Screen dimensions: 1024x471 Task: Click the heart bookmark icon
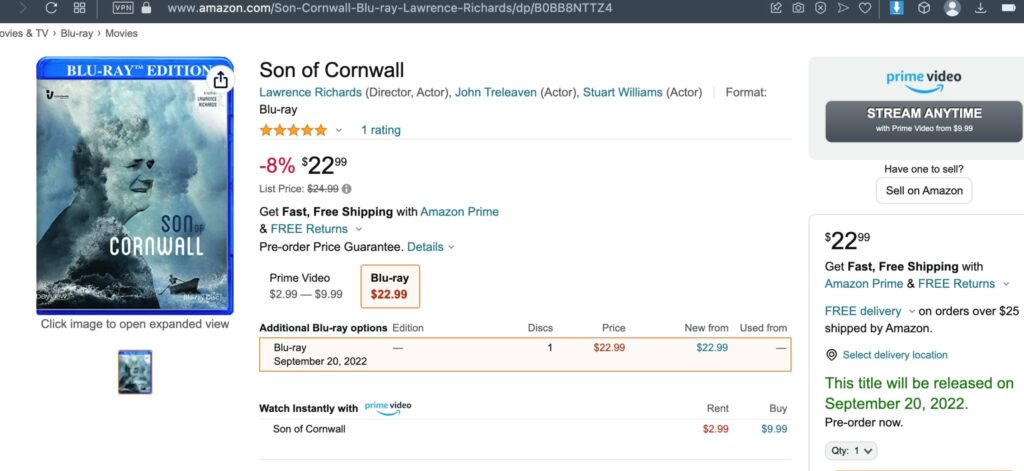(864, 8)
